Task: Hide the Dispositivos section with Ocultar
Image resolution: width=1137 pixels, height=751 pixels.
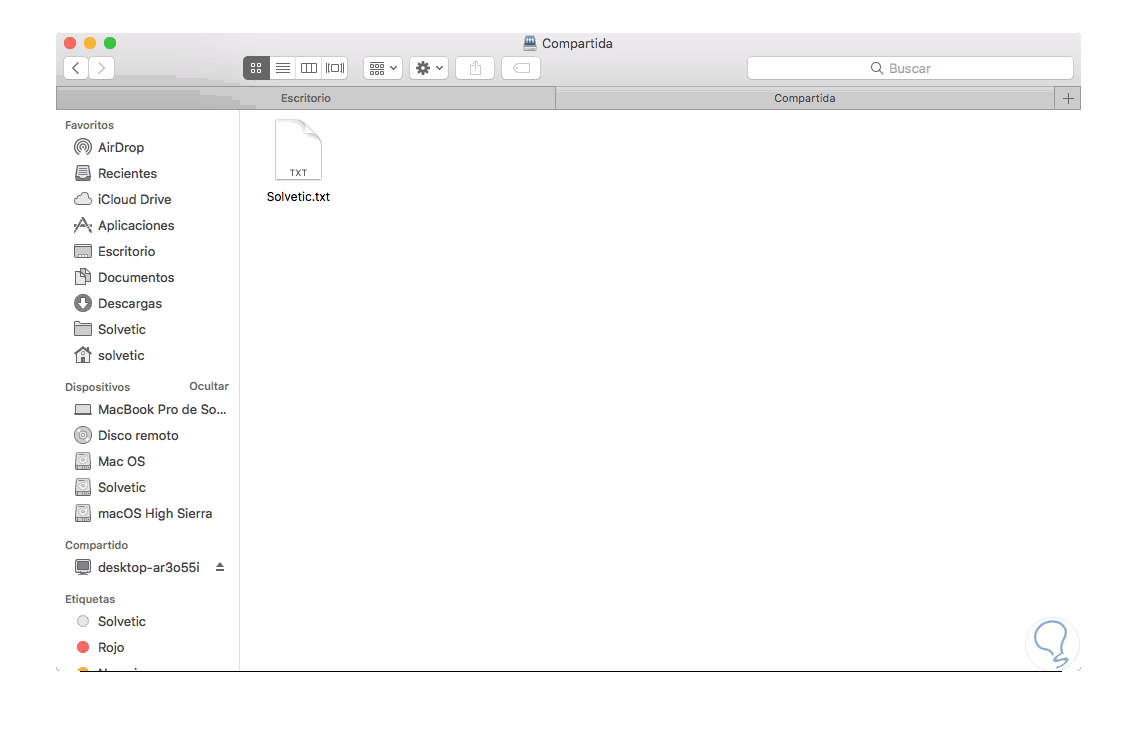Action: click(209, 386)
